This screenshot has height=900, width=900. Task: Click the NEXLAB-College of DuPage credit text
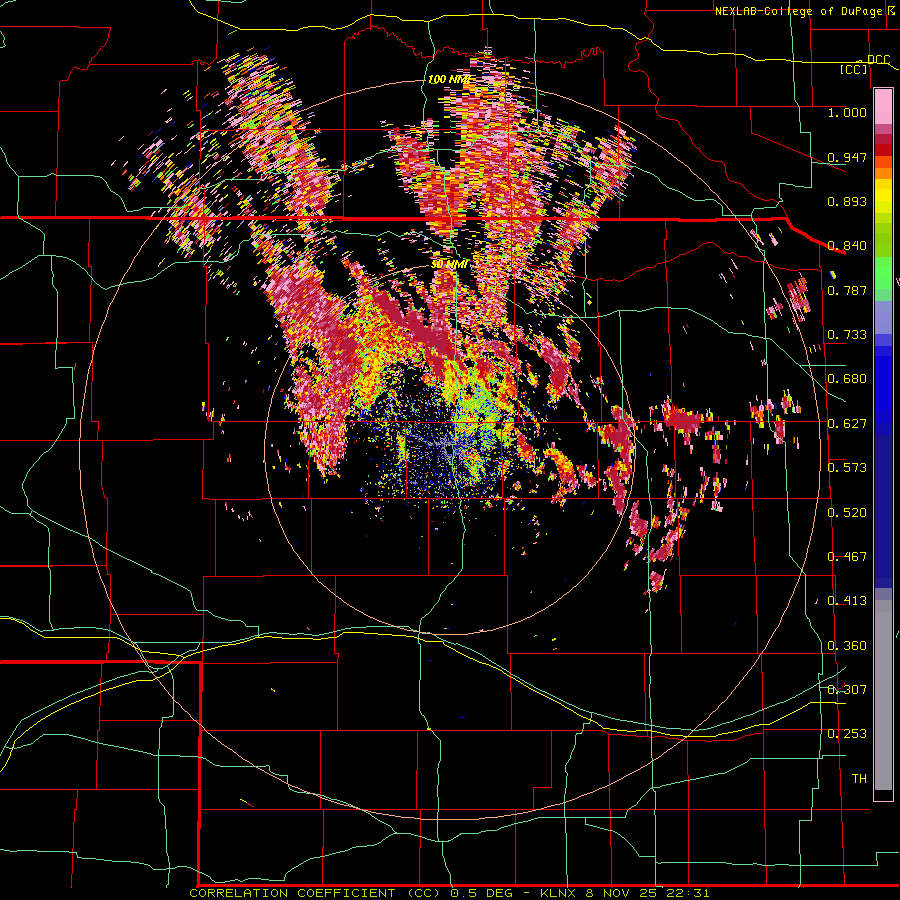pos(799,11)
